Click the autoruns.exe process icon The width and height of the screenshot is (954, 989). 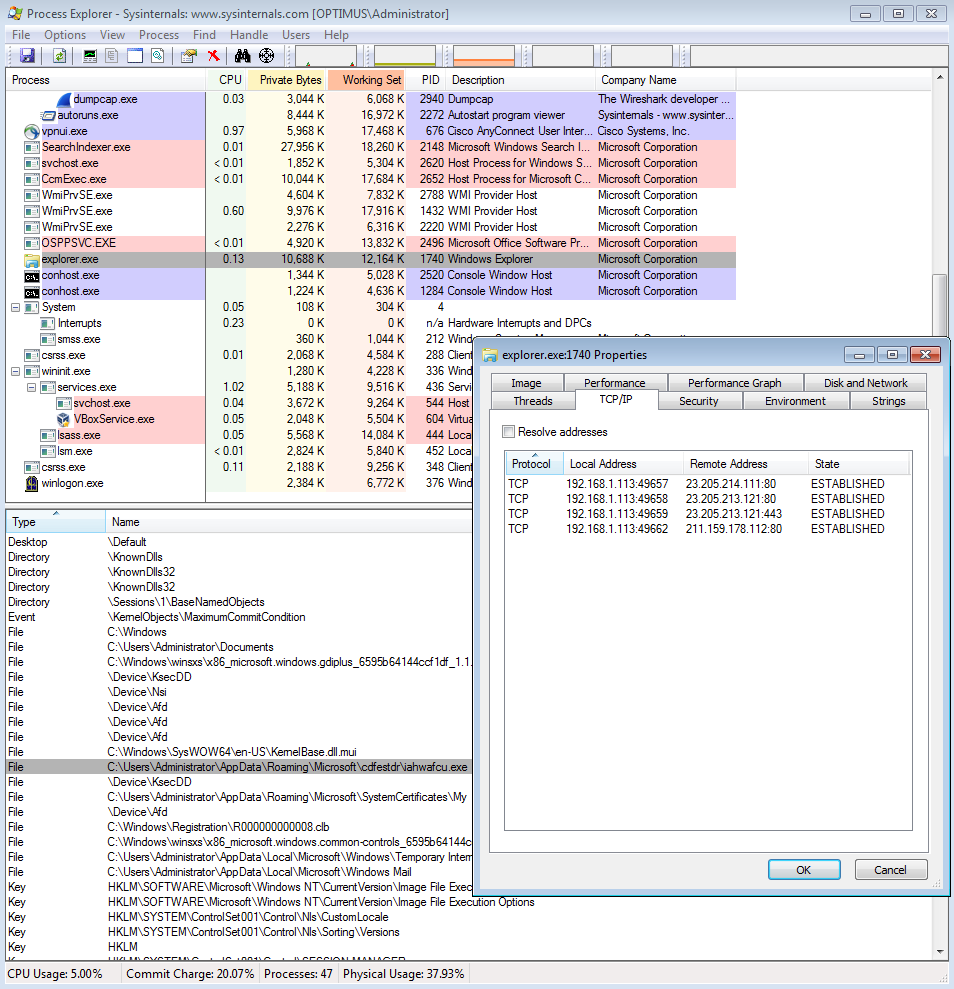point(48,115)
